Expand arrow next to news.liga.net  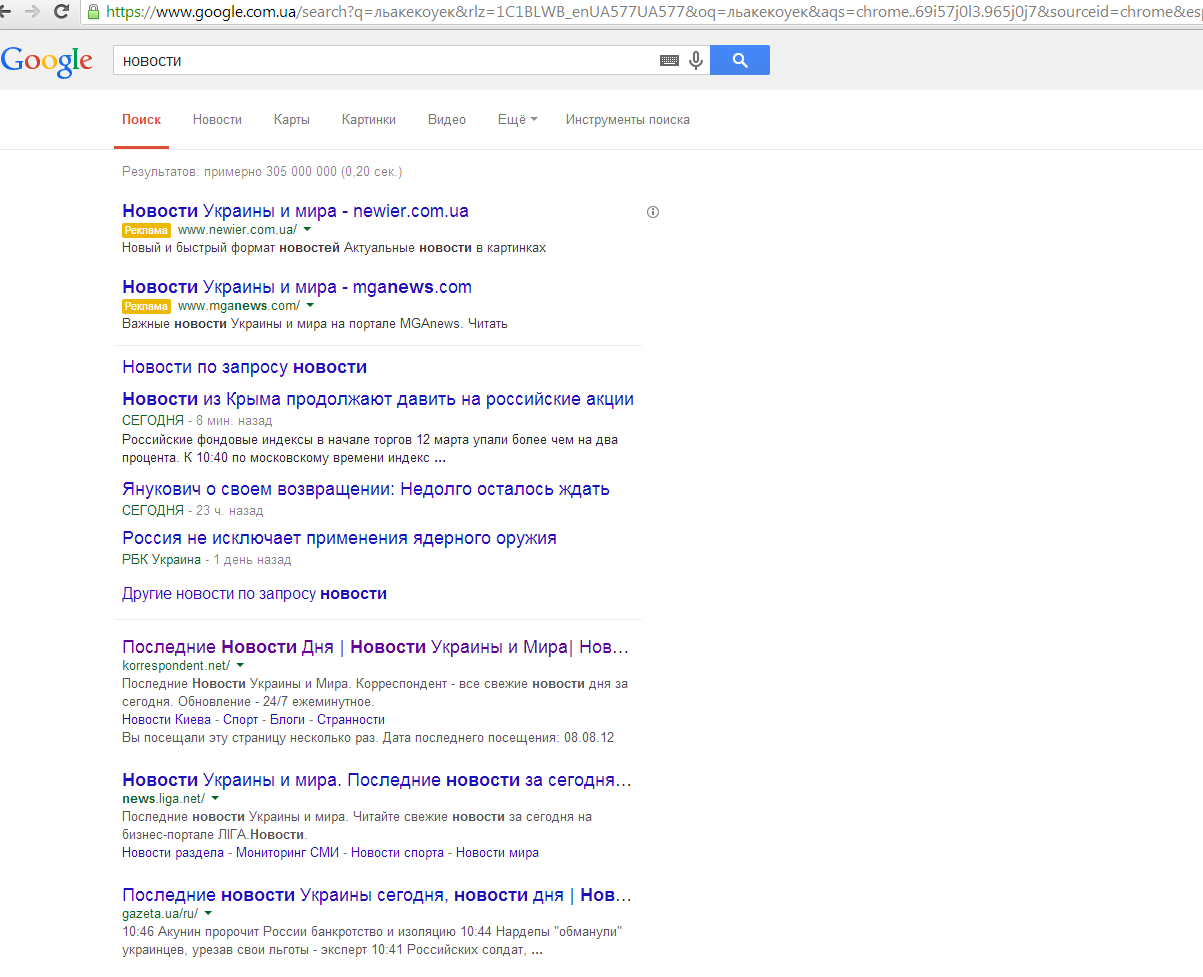pos(215,798)
